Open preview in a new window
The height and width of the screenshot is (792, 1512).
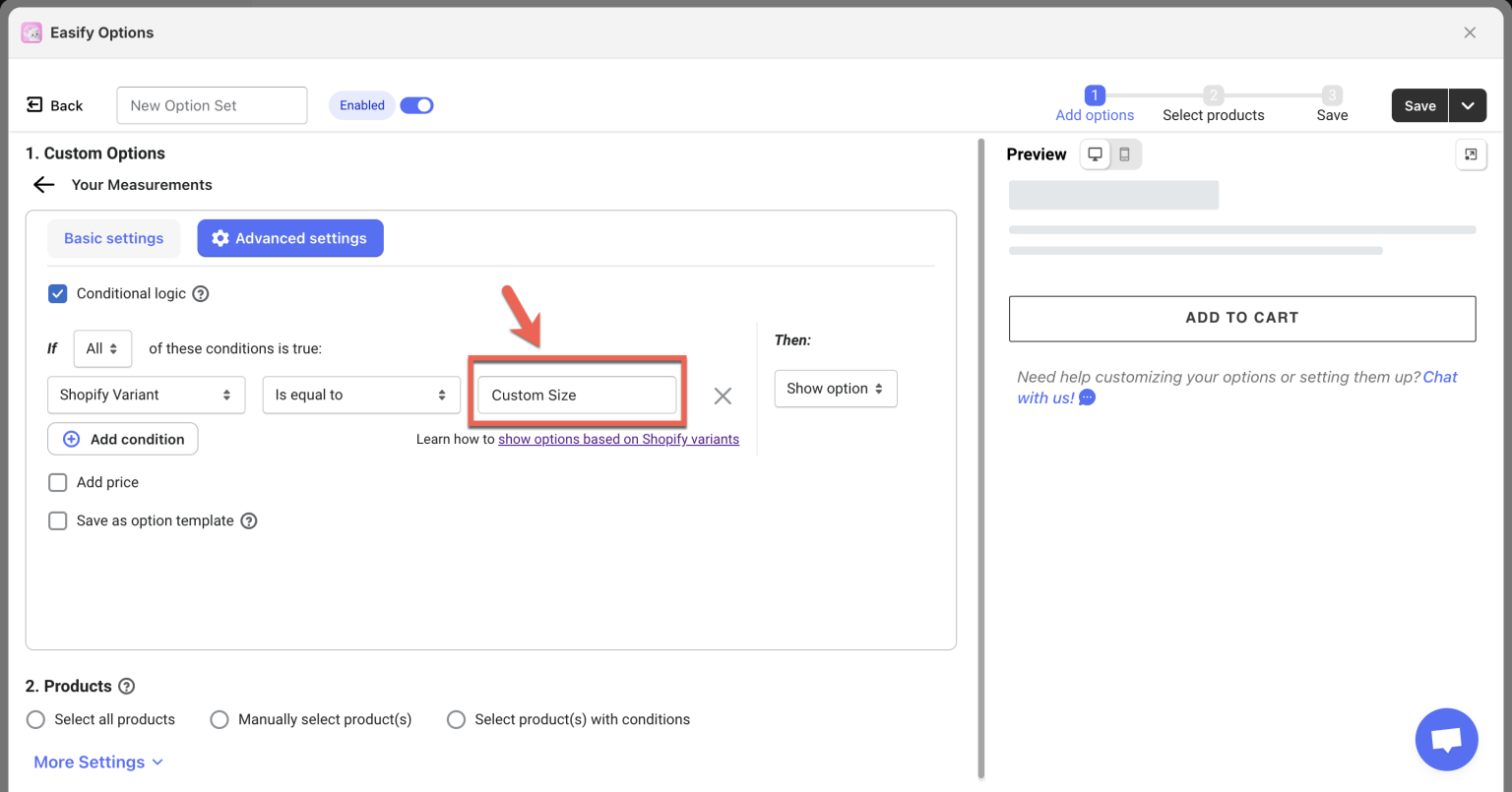click(x=1471, y=153)
